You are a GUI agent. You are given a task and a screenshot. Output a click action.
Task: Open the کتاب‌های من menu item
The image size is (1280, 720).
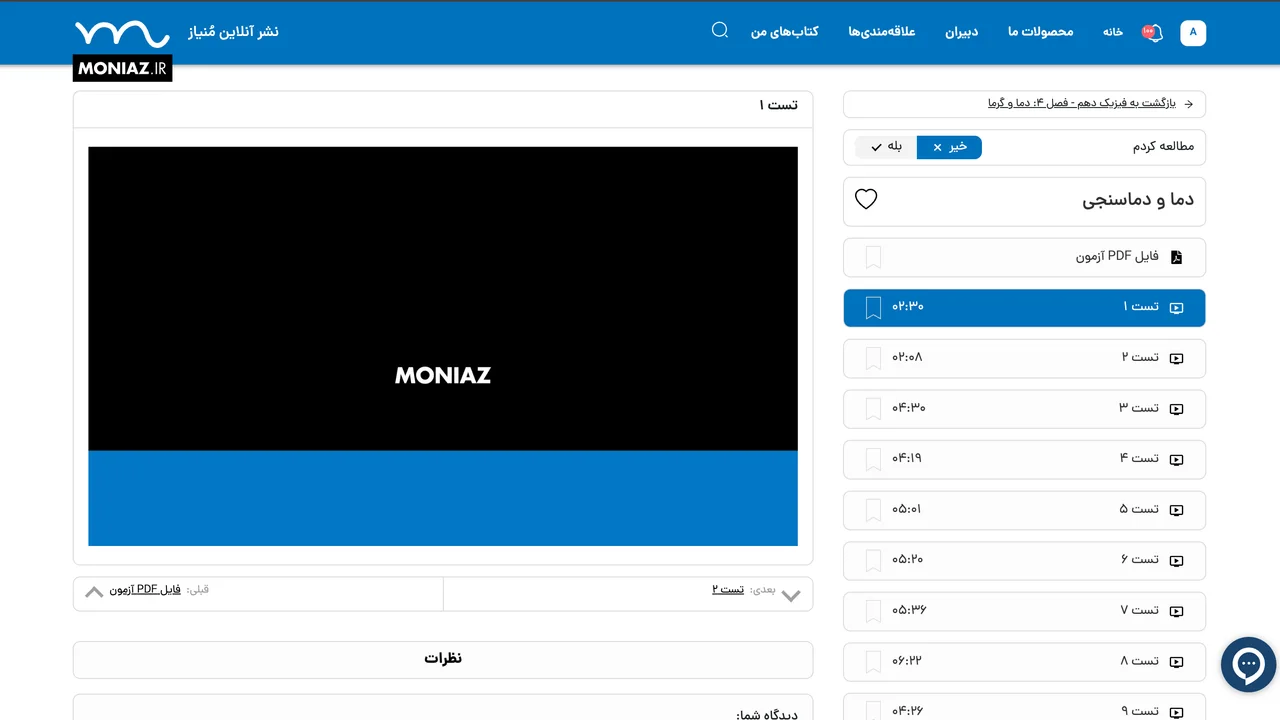[x=785, y=32]
